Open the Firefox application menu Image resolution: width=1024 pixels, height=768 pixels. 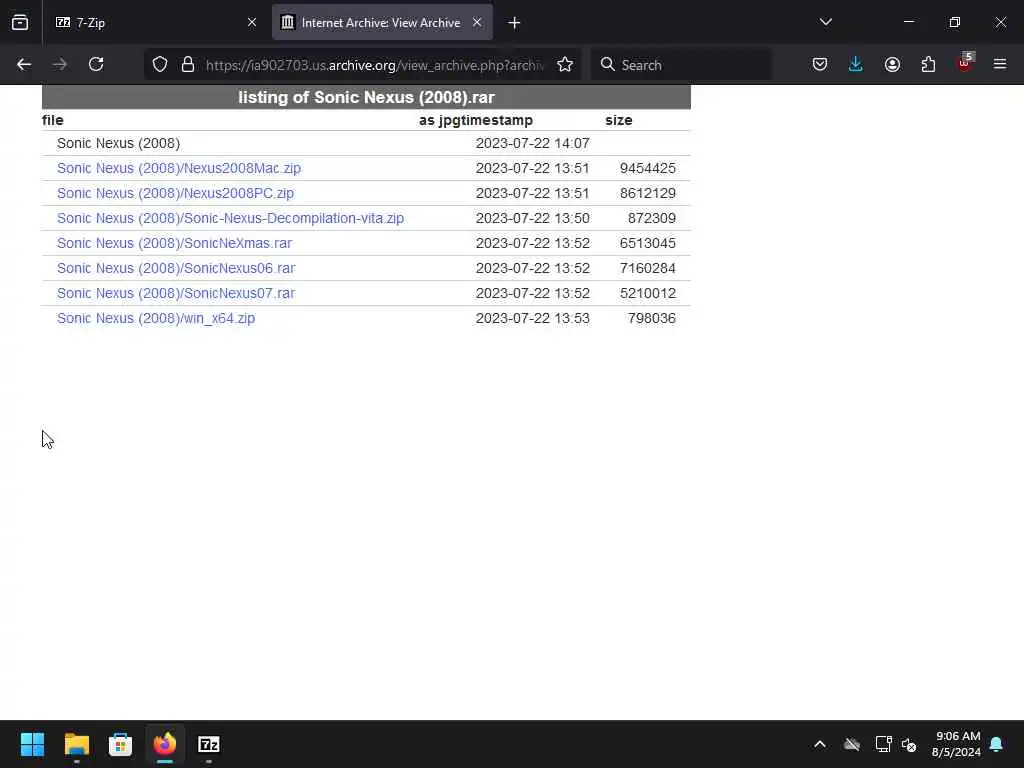pos(1000,65)
